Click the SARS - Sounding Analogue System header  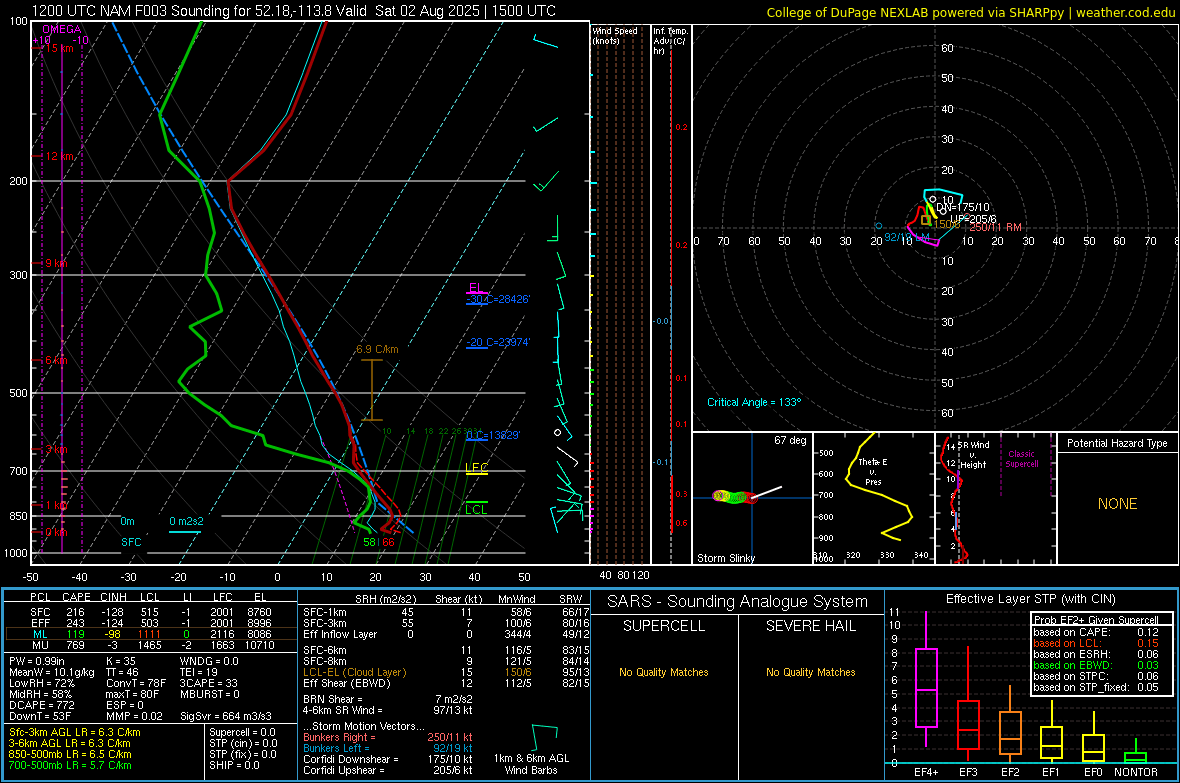[738, 602]
